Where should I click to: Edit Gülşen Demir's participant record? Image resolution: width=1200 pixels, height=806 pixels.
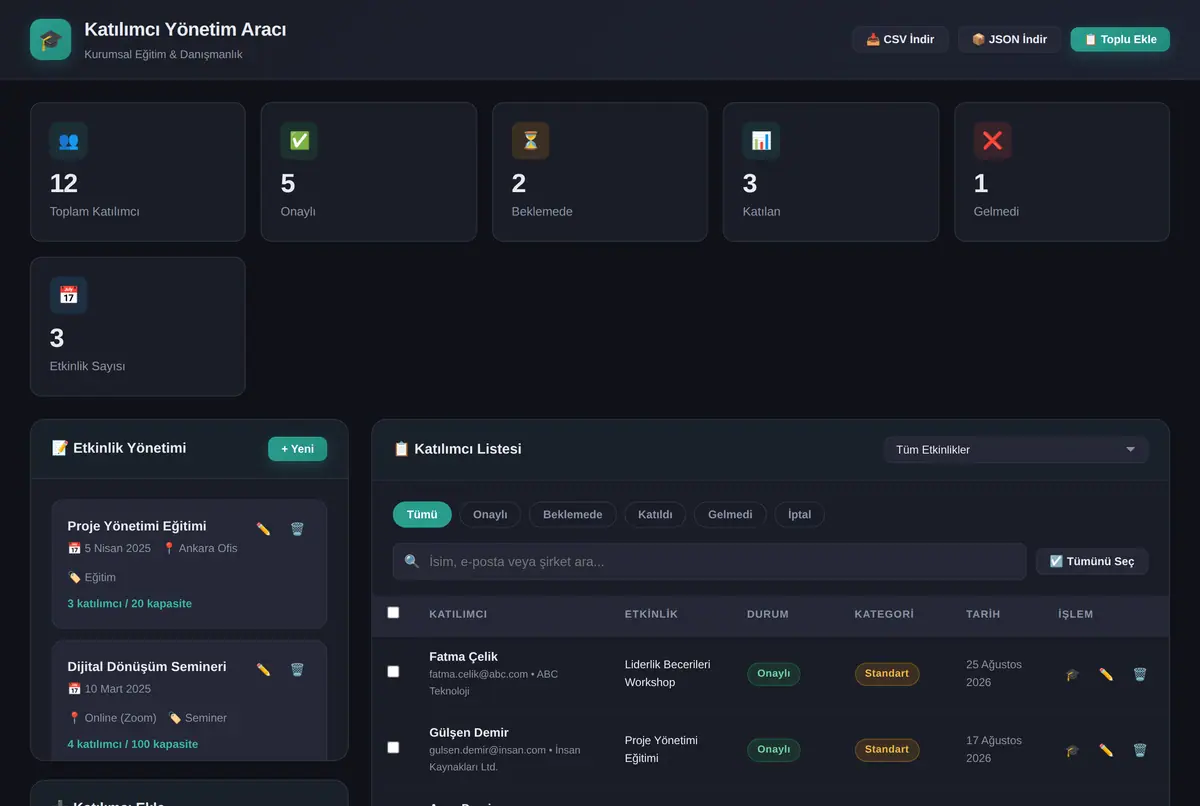[x=1106, y=750]
